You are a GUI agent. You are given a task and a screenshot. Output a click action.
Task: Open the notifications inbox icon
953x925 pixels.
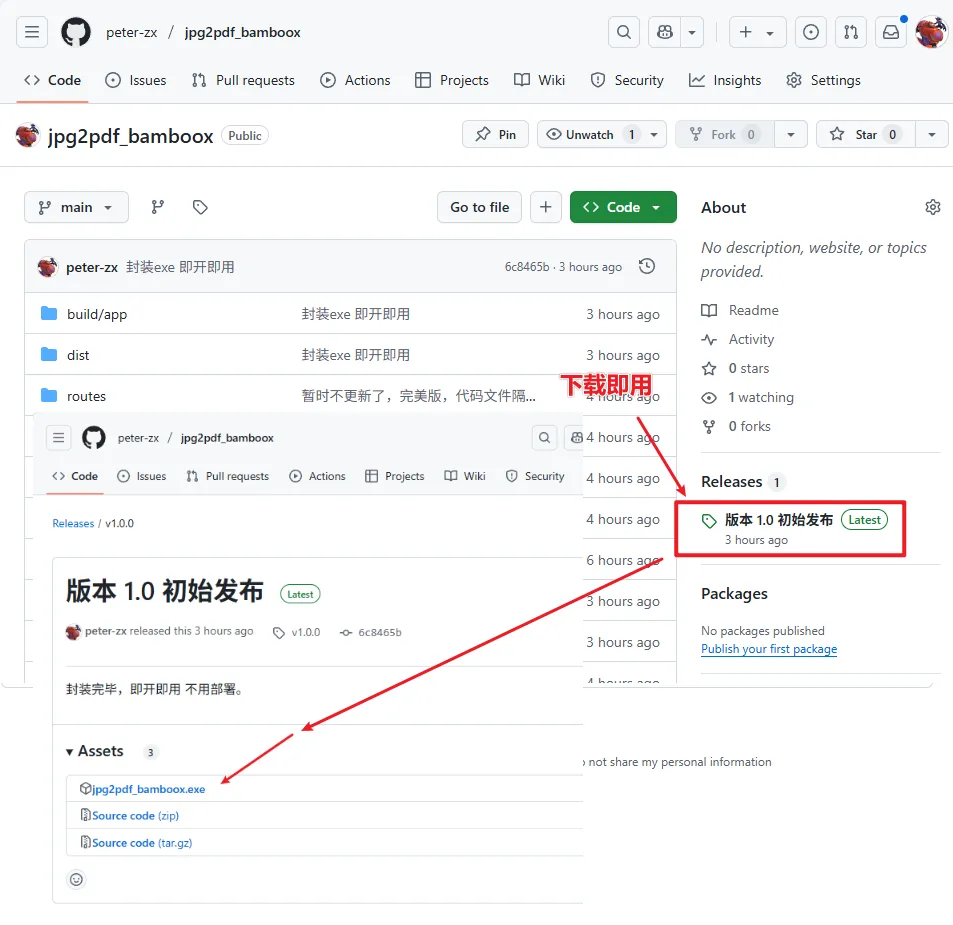(x=891, y=32)
